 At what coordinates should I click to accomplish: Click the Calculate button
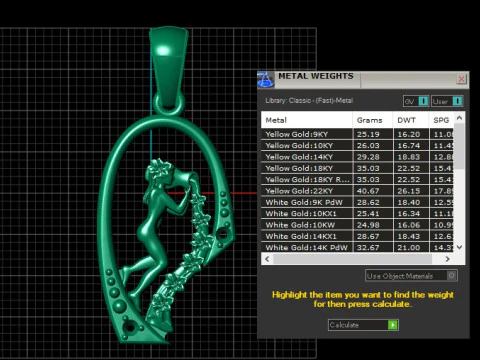[x=363, y=325]
